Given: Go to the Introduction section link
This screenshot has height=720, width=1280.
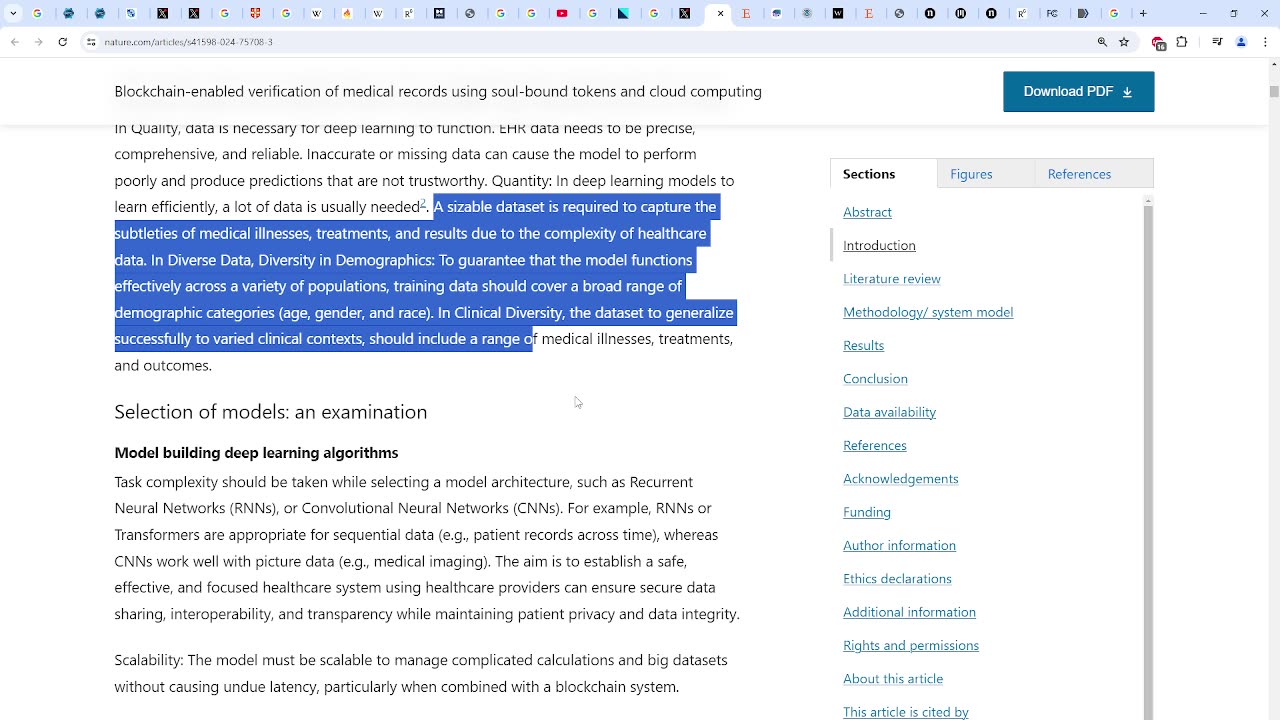Looking at the screenshot, I should (879, 245).
